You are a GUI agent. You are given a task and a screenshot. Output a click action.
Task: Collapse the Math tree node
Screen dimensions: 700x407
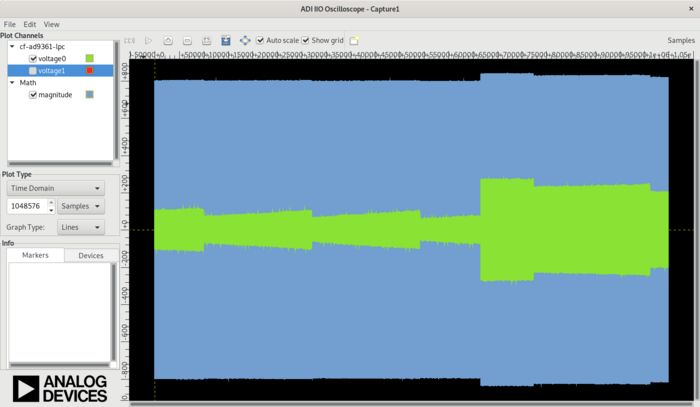tap(12, 83)
